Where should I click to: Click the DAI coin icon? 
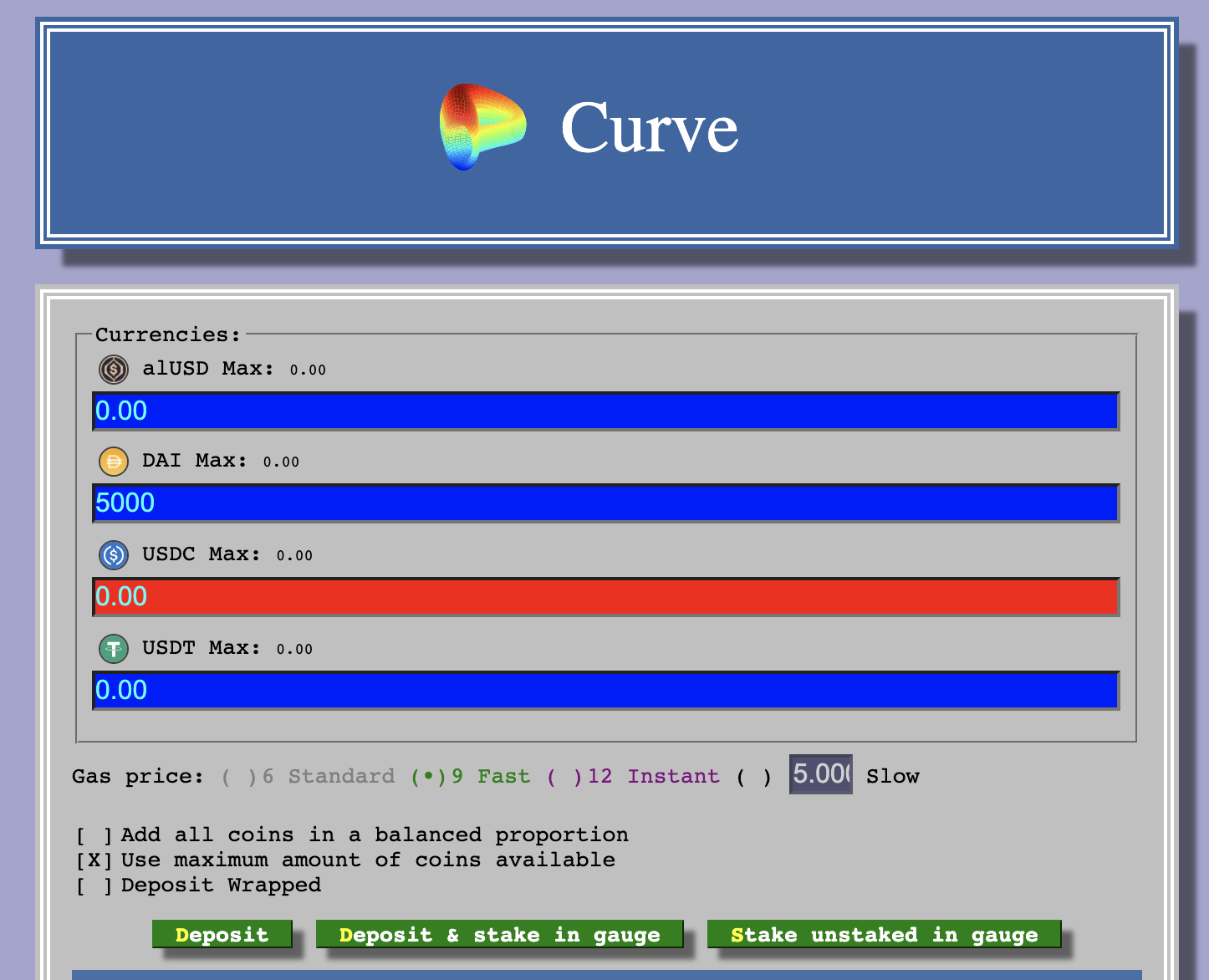[114, 462]
